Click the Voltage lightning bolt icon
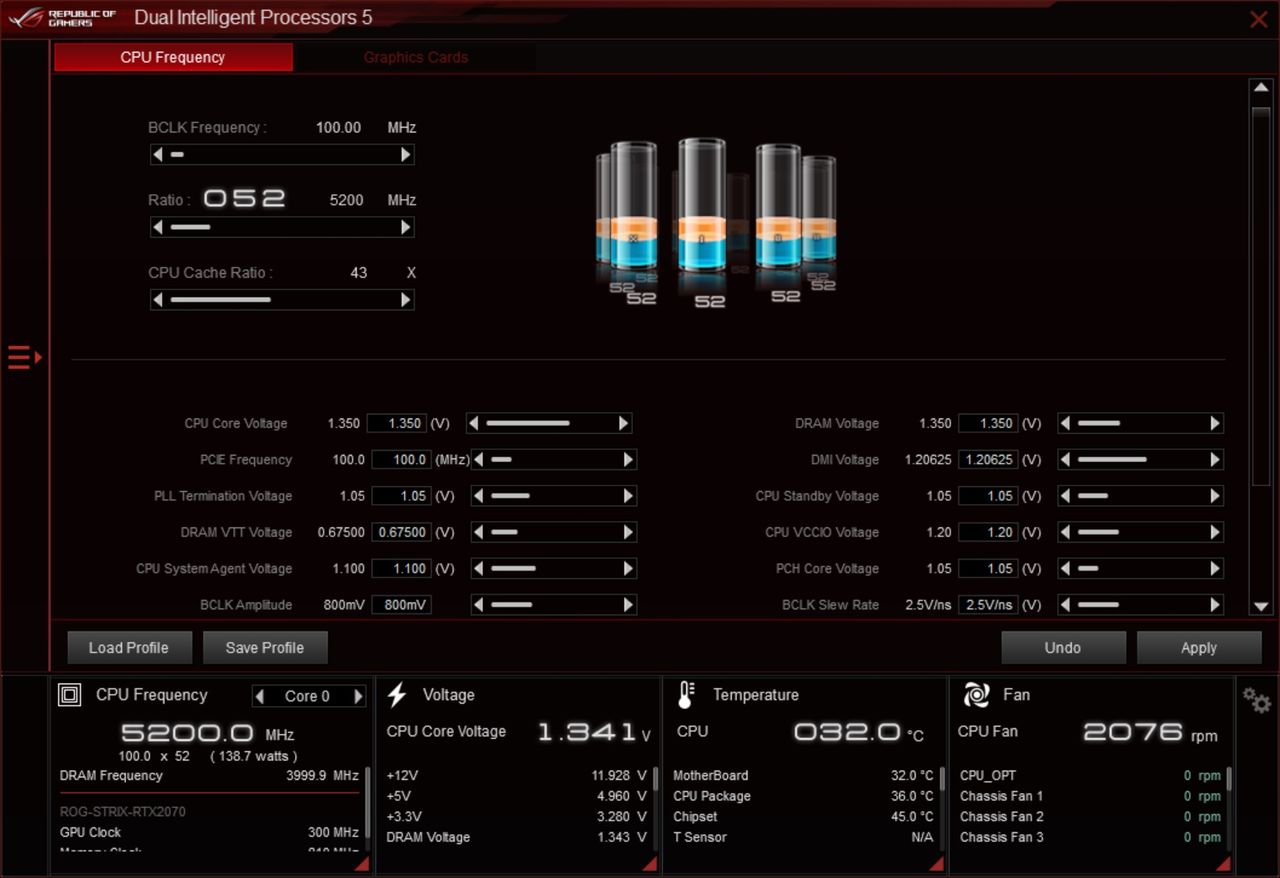The width and height of the screenshot is (1280, 878). pyautogui.click(x=397, y=695)
